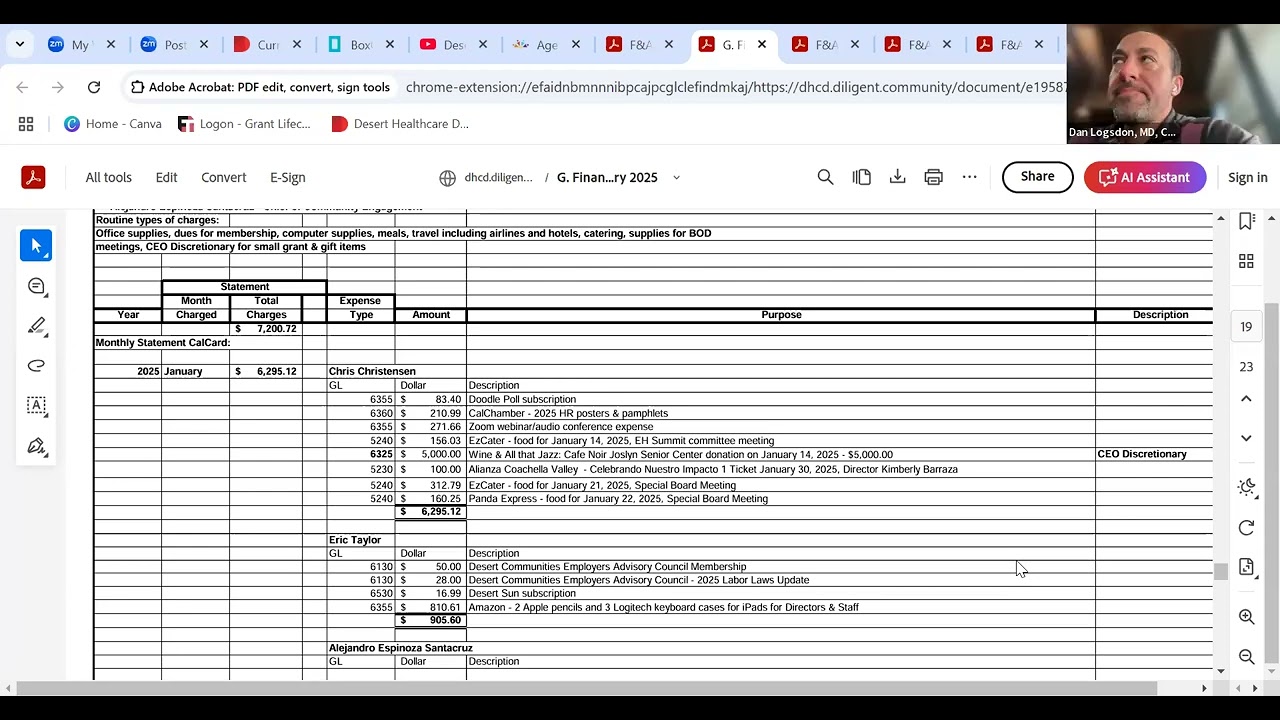Open Logon - Grant Lifecycle bookmark
Screen dimensions: 1280x720
click(244, 124)
